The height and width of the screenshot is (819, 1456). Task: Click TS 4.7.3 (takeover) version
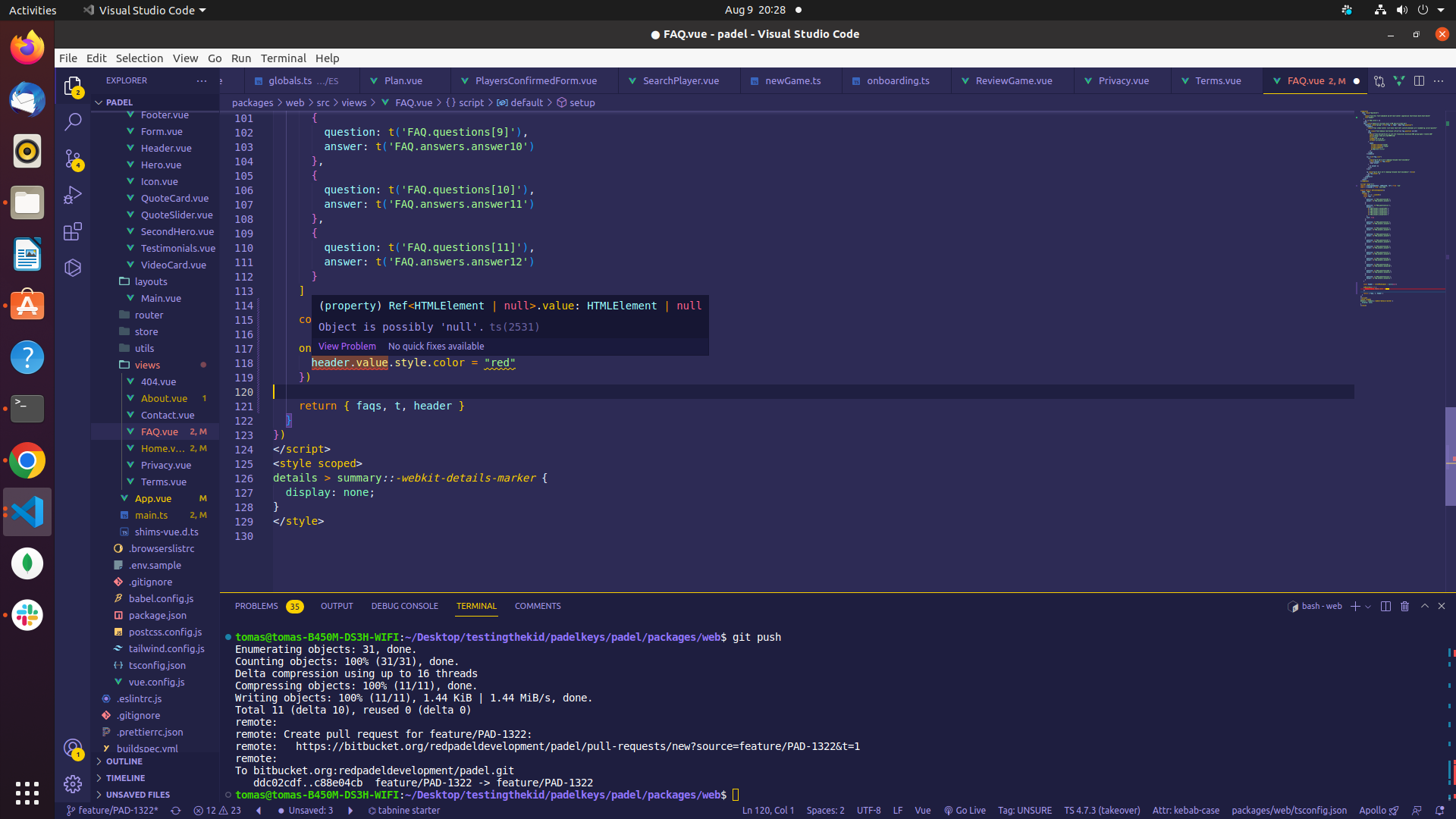point(1102,810)
